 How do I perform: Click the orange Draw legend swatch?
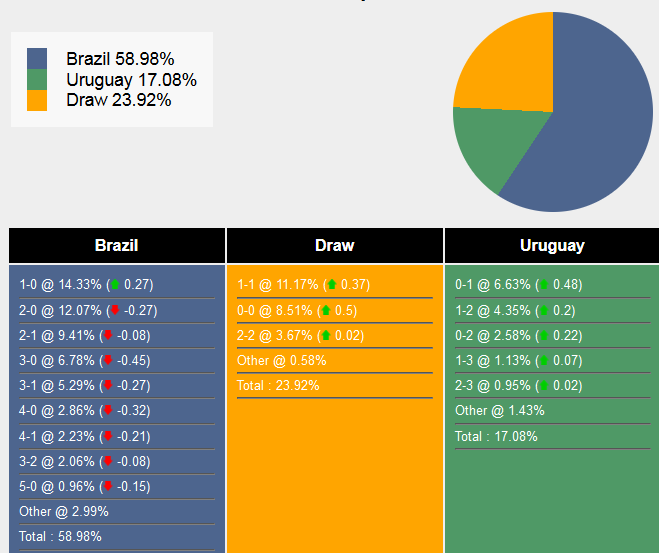(x=37, y=100)
